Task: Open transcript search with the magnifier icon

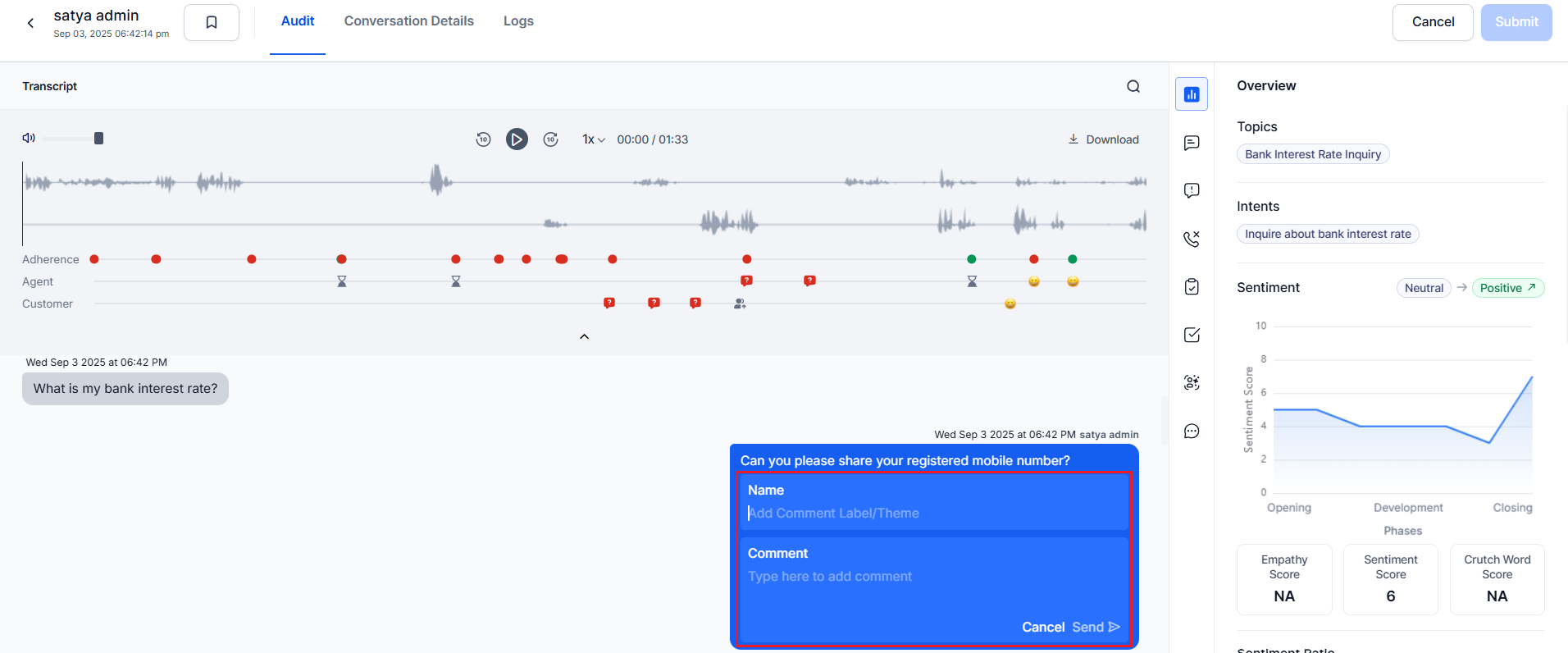Action: tap(1133, 86)
